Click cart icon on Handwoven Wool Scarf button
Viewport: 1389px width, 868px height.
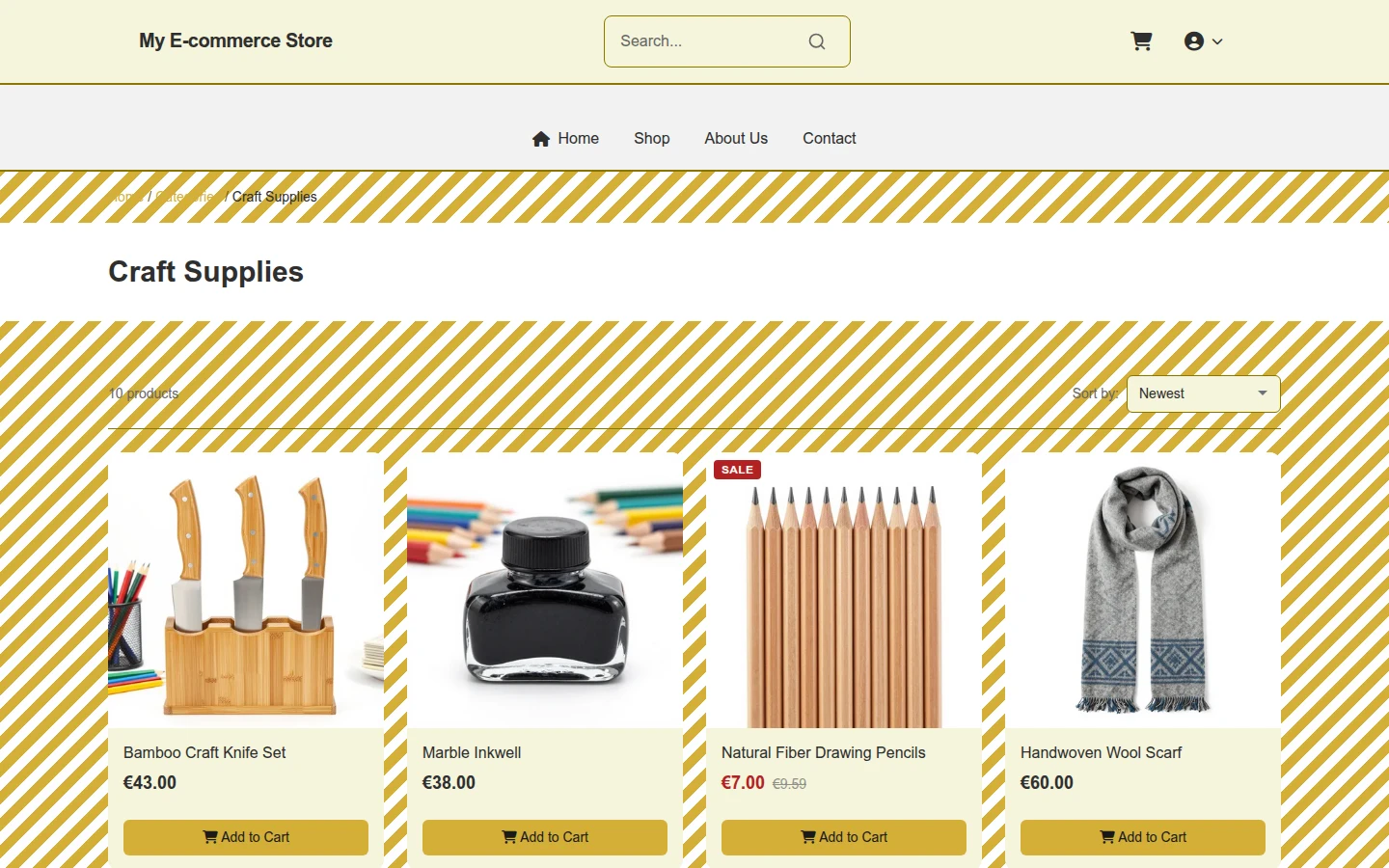[x=1107, y=837]
